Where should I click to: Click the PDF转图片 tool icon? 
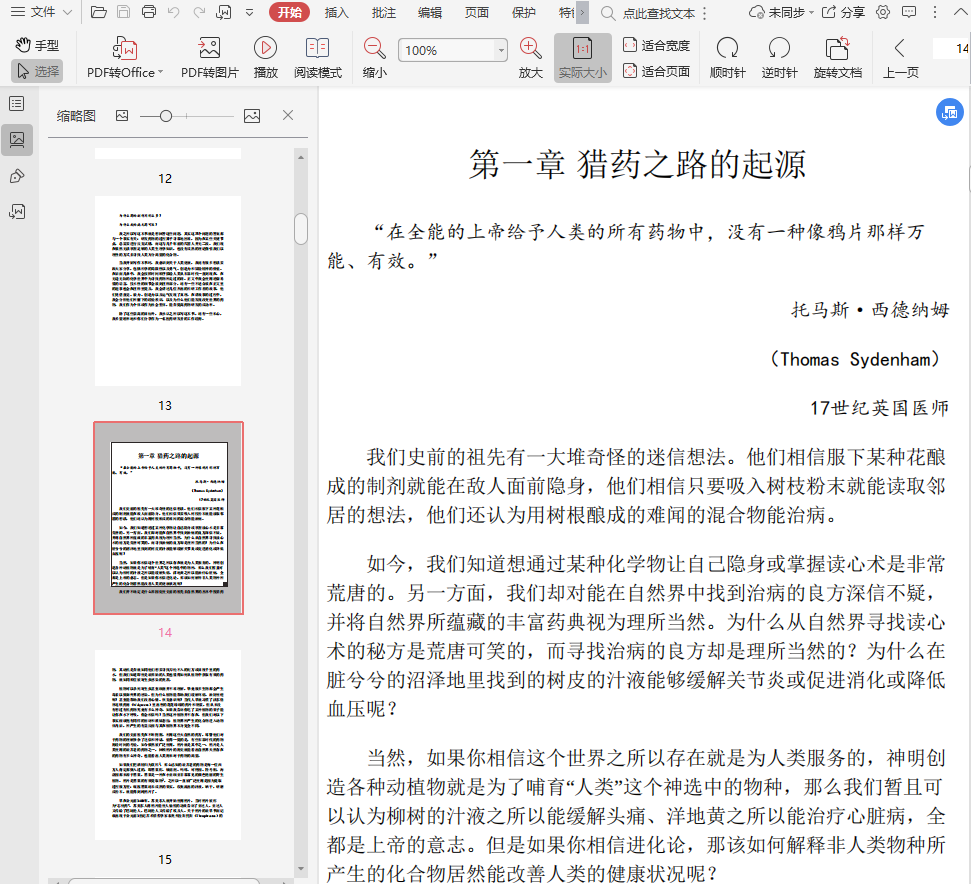coord(209,48)
